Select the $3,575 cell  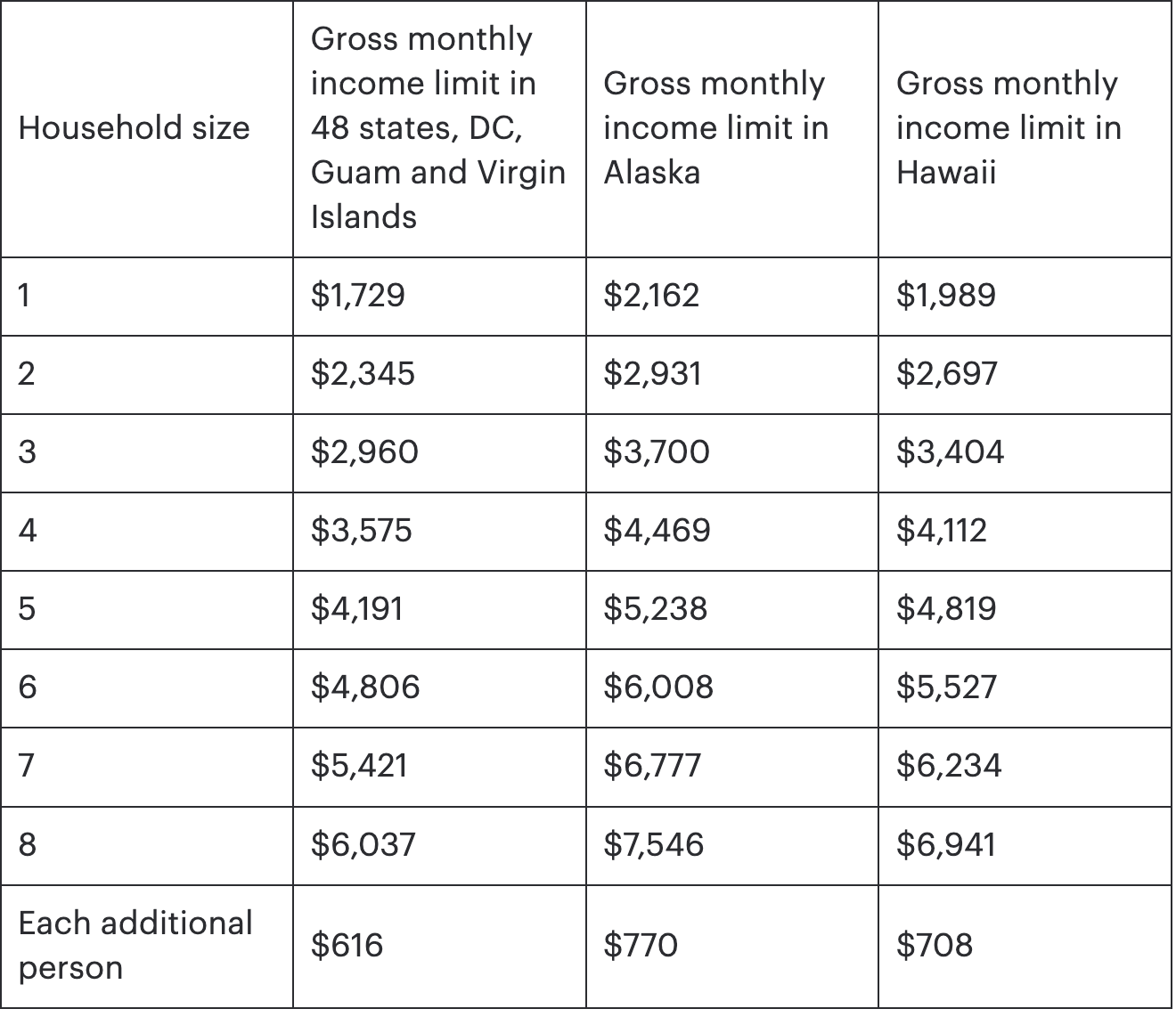[361, 530]
